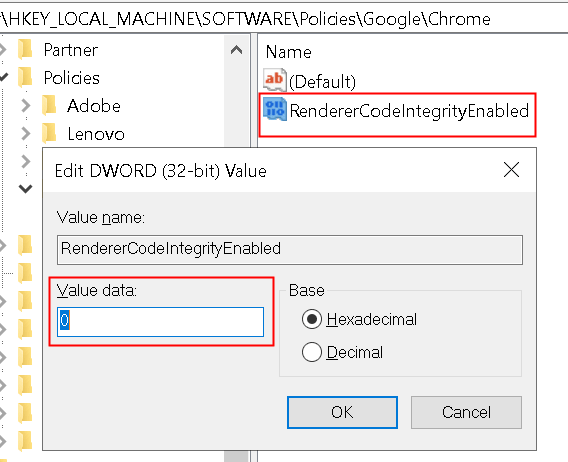Select the Partner folder icon
568x462 pixels.
(25, 49)
